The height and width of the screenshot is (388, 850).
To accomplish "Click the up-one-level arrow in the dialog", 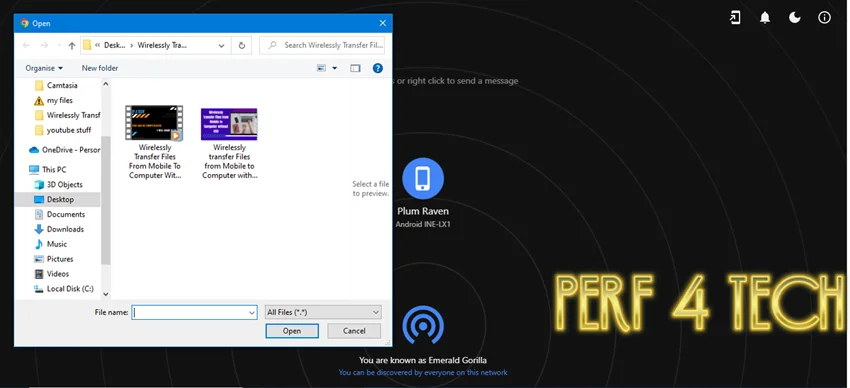I will (72, 46).
